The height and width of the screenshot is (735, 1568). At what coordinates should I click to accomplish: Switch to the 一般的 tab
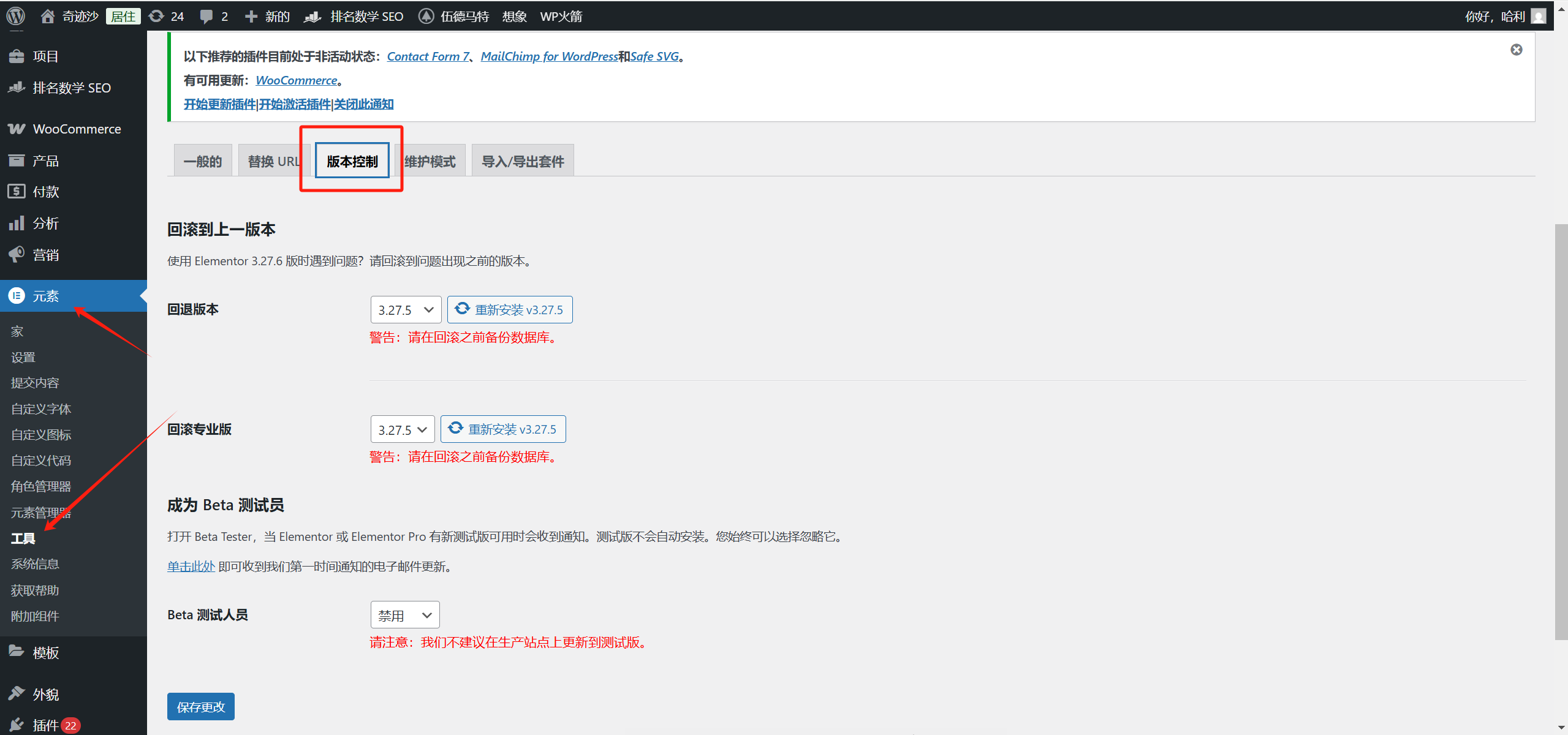pyautogui.click(x=202, y=160)
